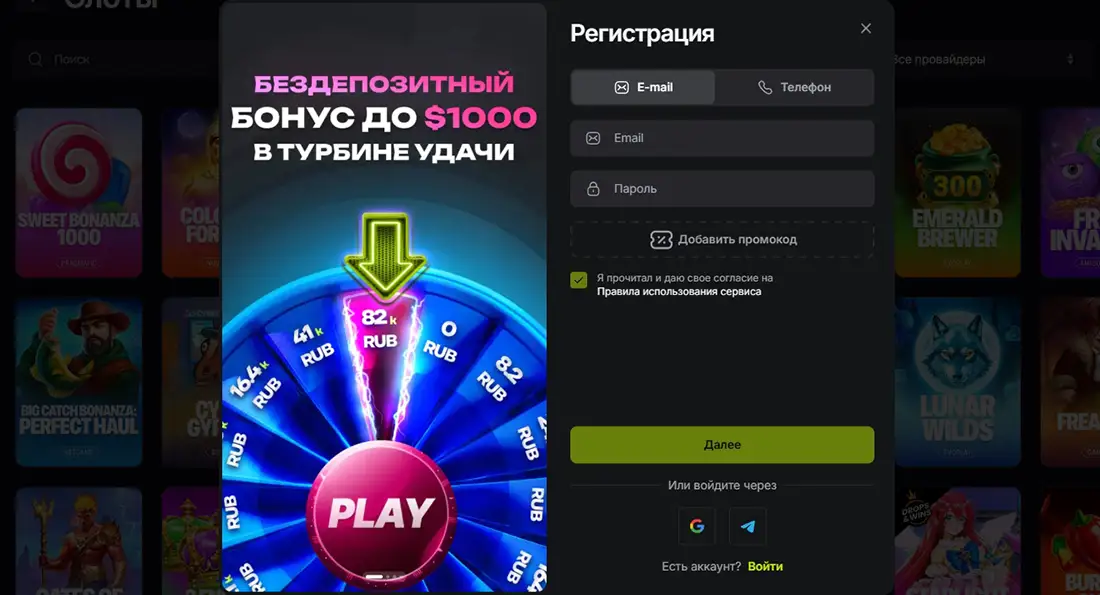Click the green neon arrow pointer
1100x595 pixels.
pos(384,255)
